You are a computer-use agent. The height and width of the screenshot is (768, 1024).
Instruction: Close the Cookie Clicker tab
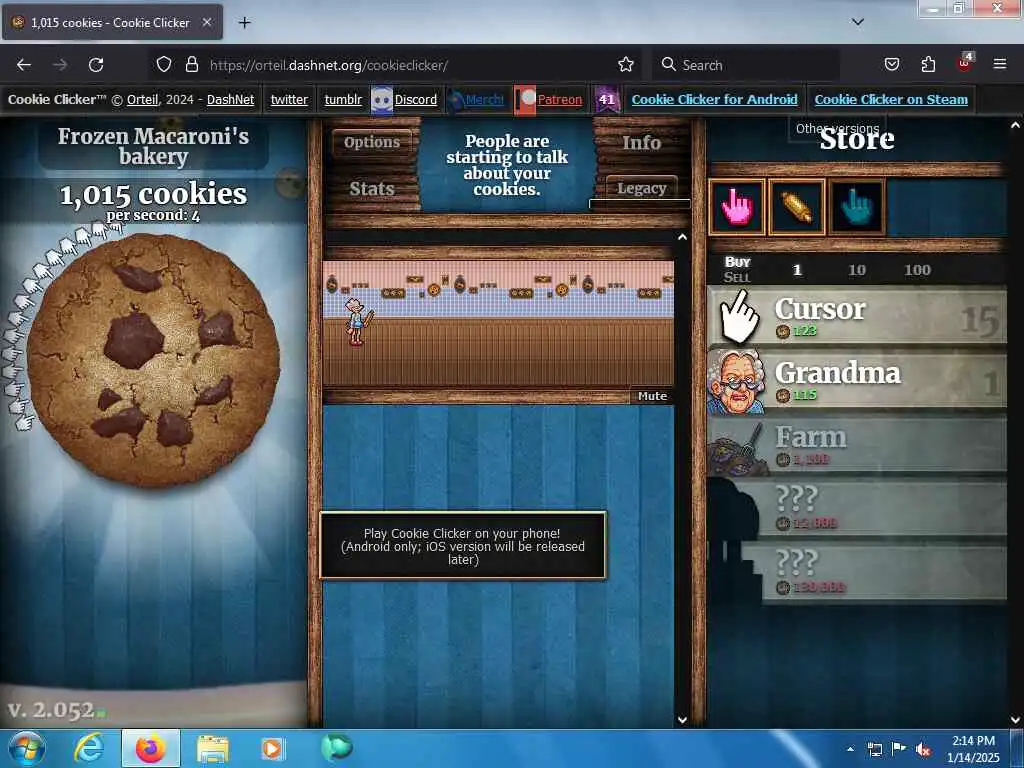[206, 22]
